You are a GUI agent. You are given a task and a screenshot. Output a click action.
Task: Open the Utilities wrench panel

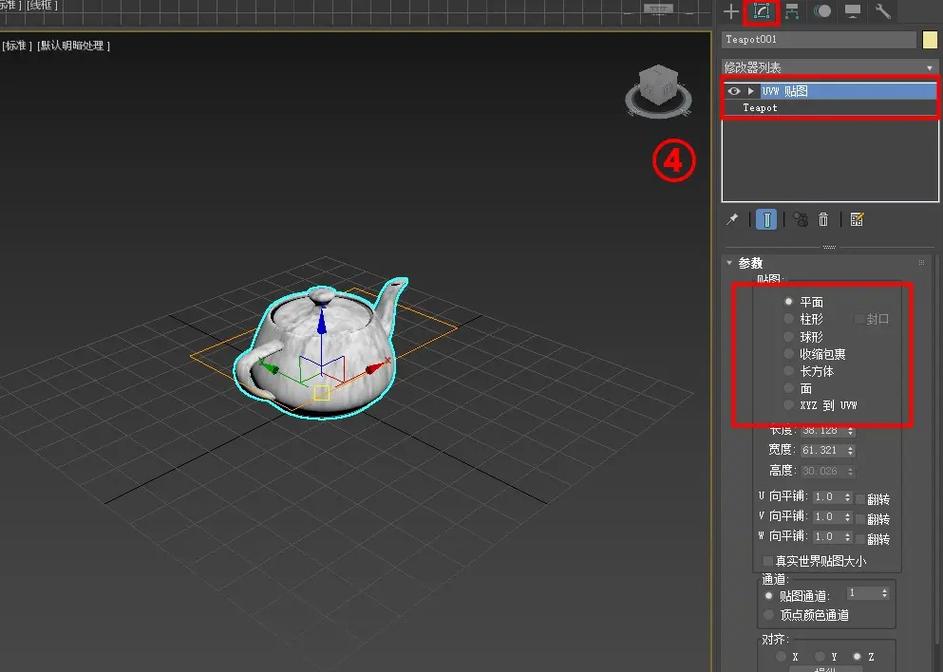(883, 12)
